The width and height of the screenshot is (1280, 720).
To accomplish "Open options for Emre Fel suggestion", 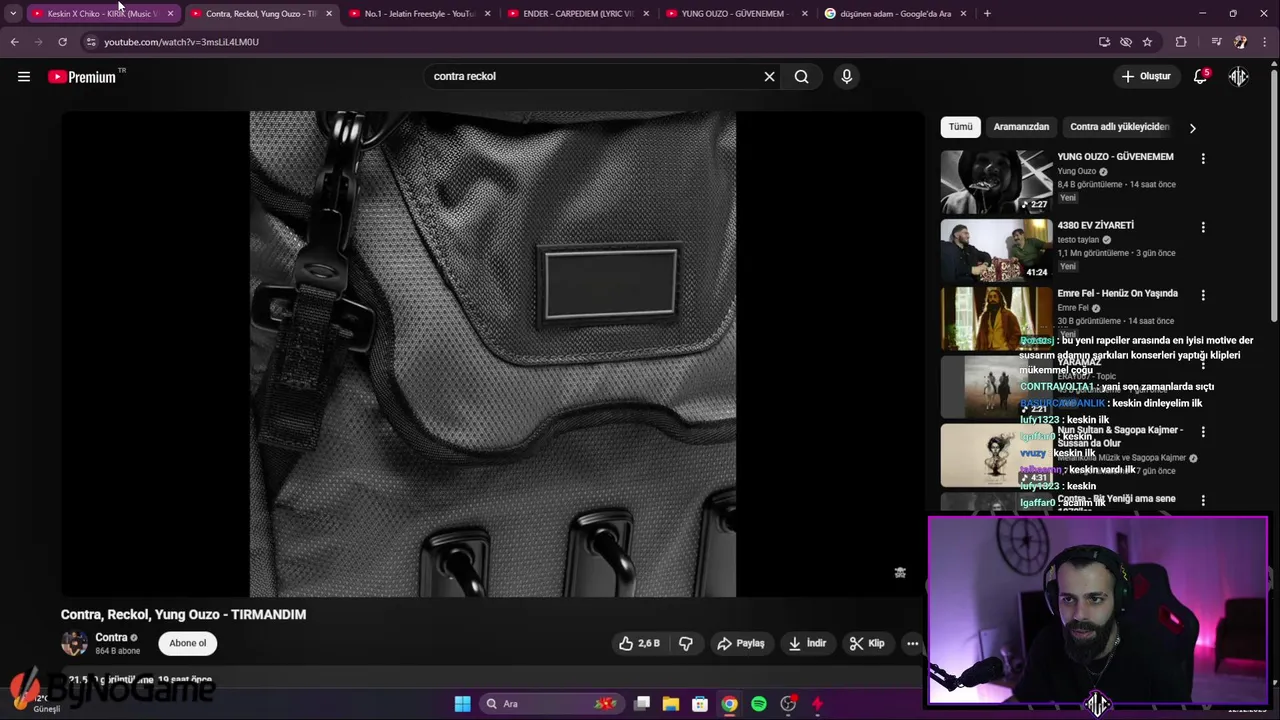I will [1203, 295].
